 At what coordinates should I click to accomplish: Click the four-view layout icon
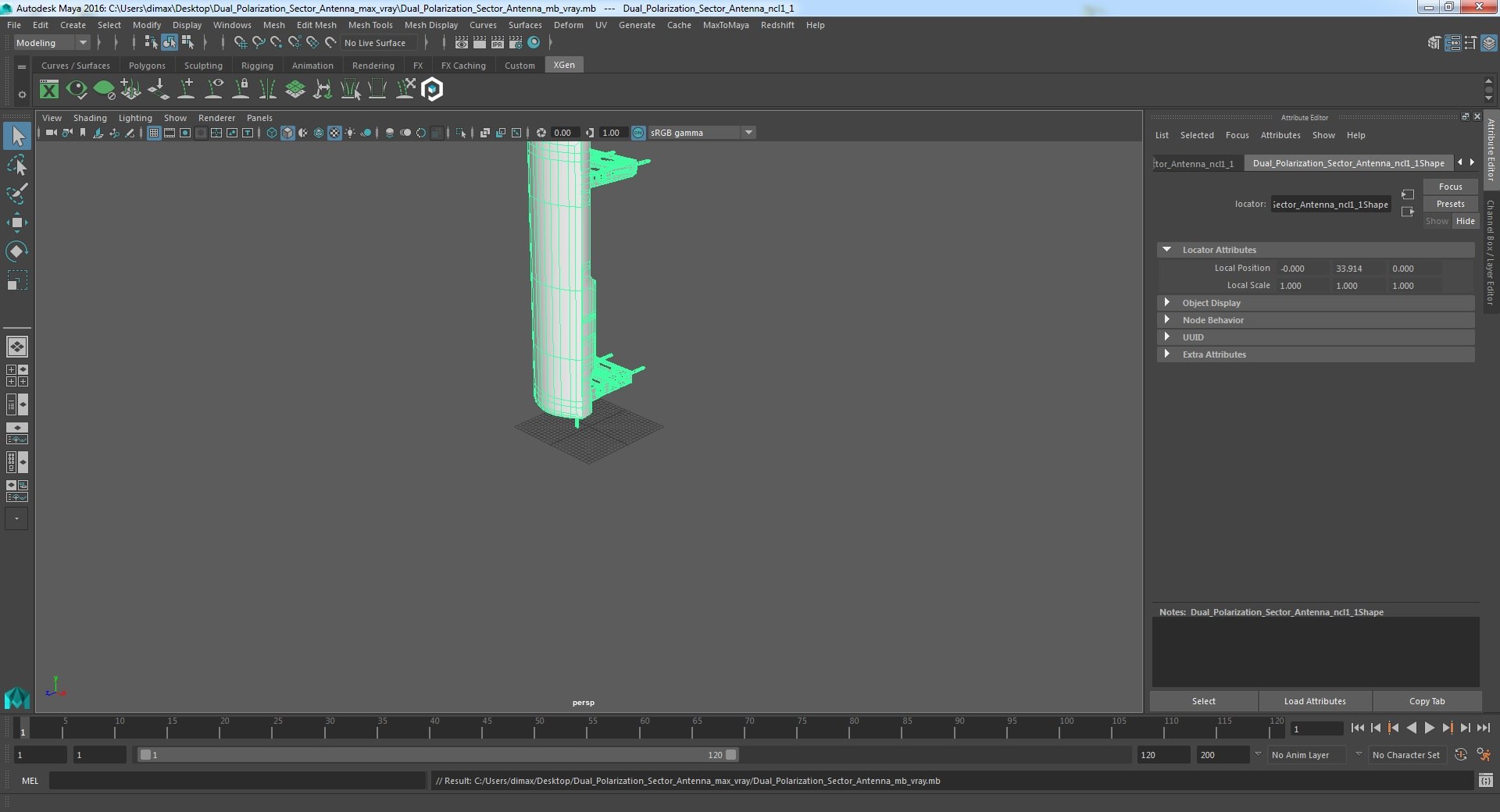click(x=16, y=376)
